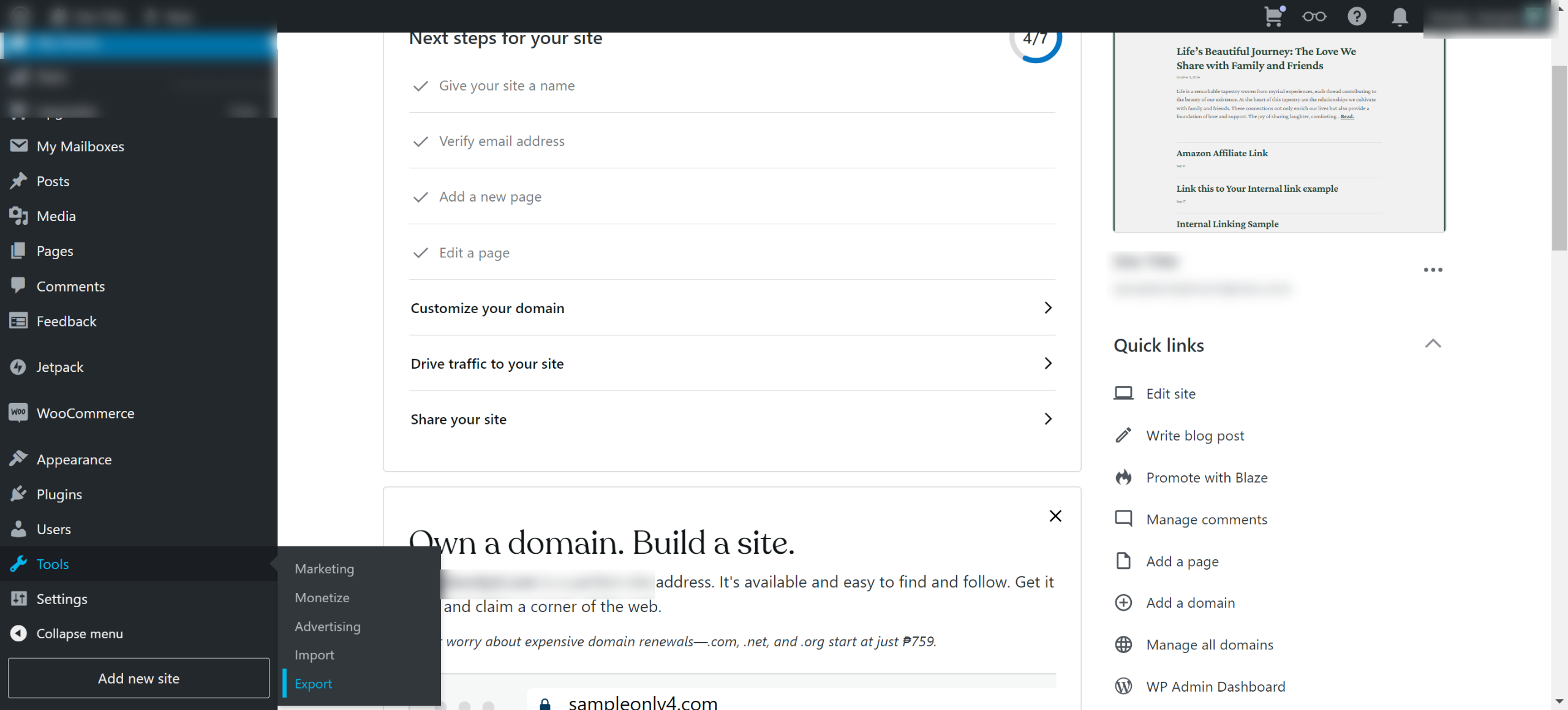Screen dimensions: 1568x710
Task: Click the Give your site a name checkmark
Action: [x=420, y=86]
